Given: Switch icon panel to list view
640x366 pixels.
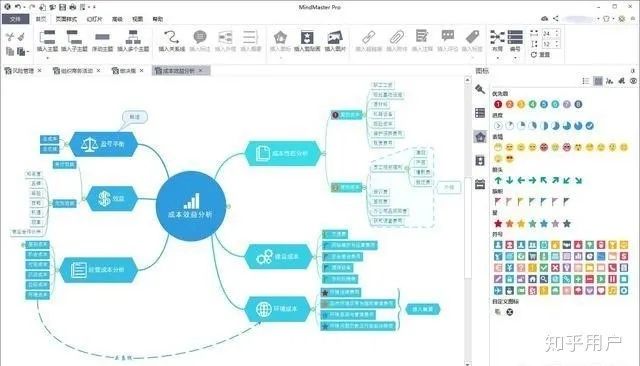Looking at the screenshot, I should [x=586, y=81].
